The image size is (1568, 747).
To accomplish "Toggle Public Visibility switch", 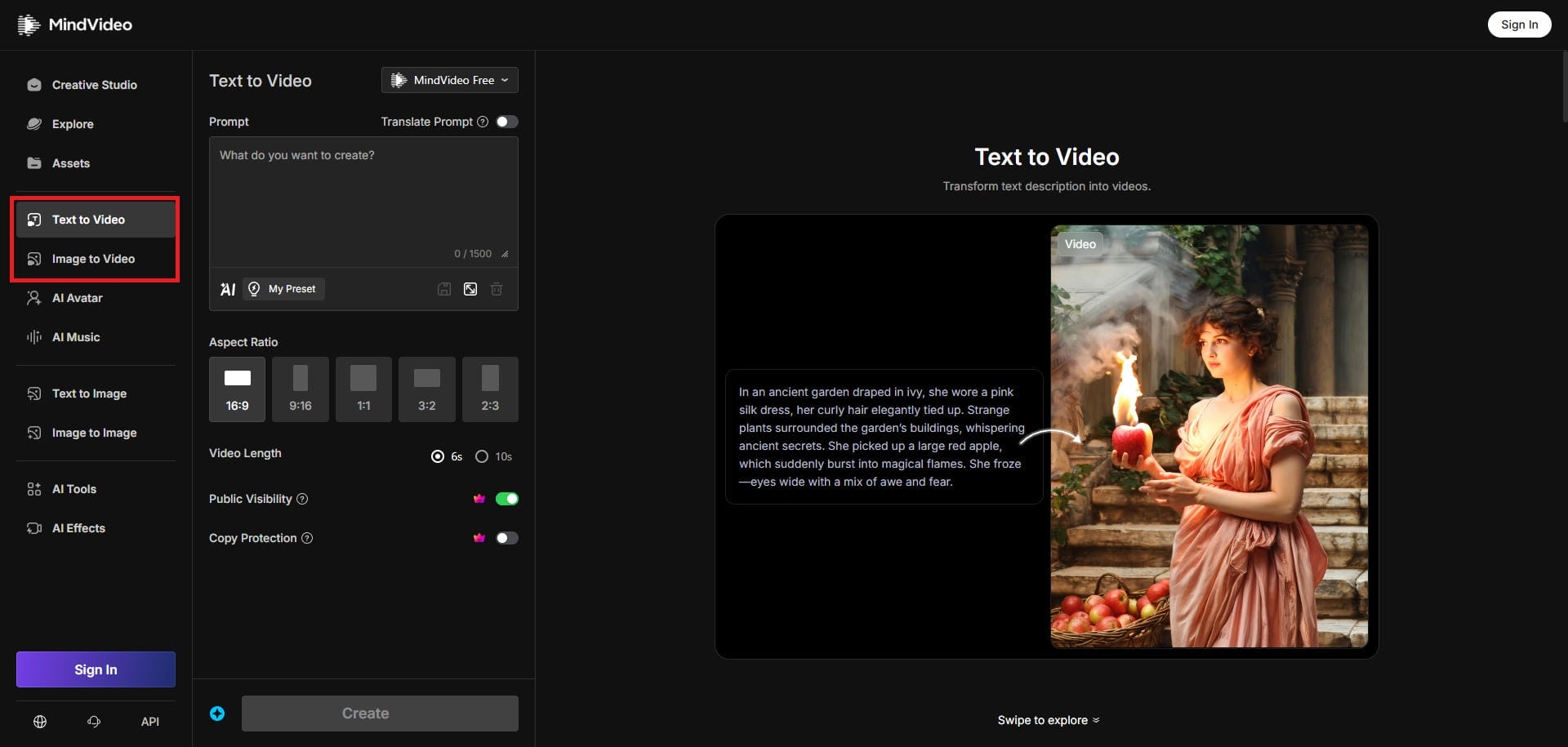I will click(507, 499).
